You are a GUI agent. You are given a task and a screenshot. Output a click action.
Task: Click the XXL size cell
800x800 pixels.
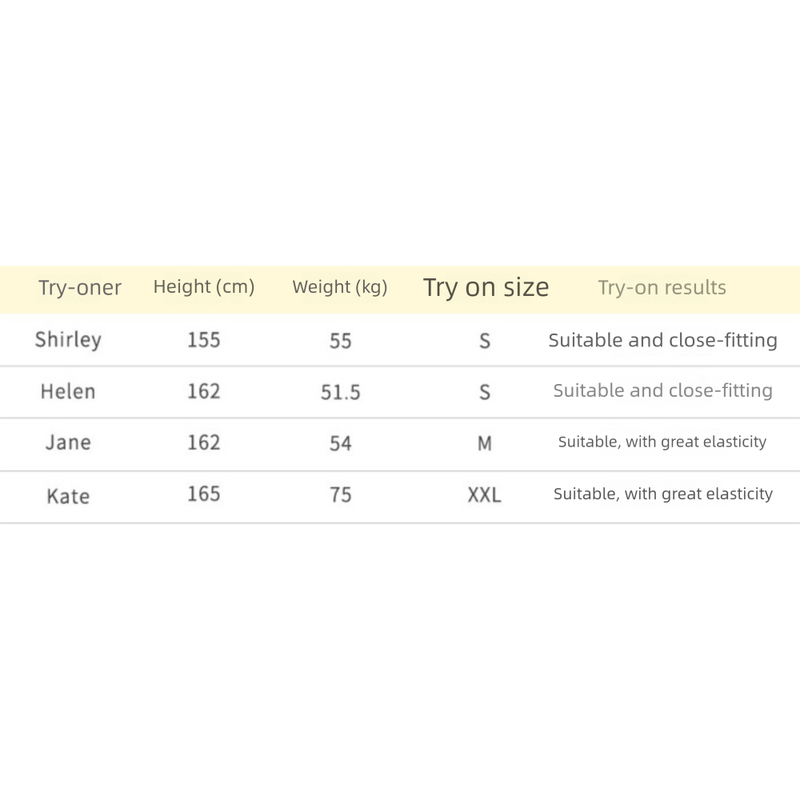click(x=485, y=494)
